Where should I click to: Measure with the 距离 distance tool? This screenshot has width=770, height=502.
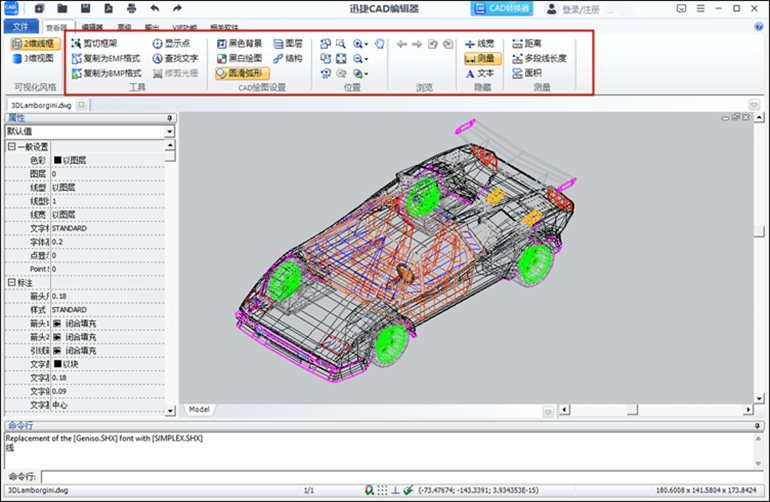click(x=527, y=43)
